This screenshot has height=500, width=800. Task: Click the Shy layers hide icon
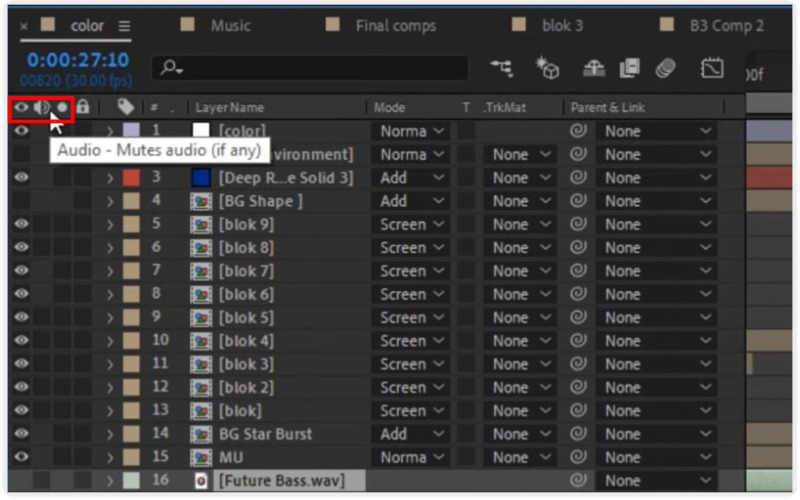594,68
